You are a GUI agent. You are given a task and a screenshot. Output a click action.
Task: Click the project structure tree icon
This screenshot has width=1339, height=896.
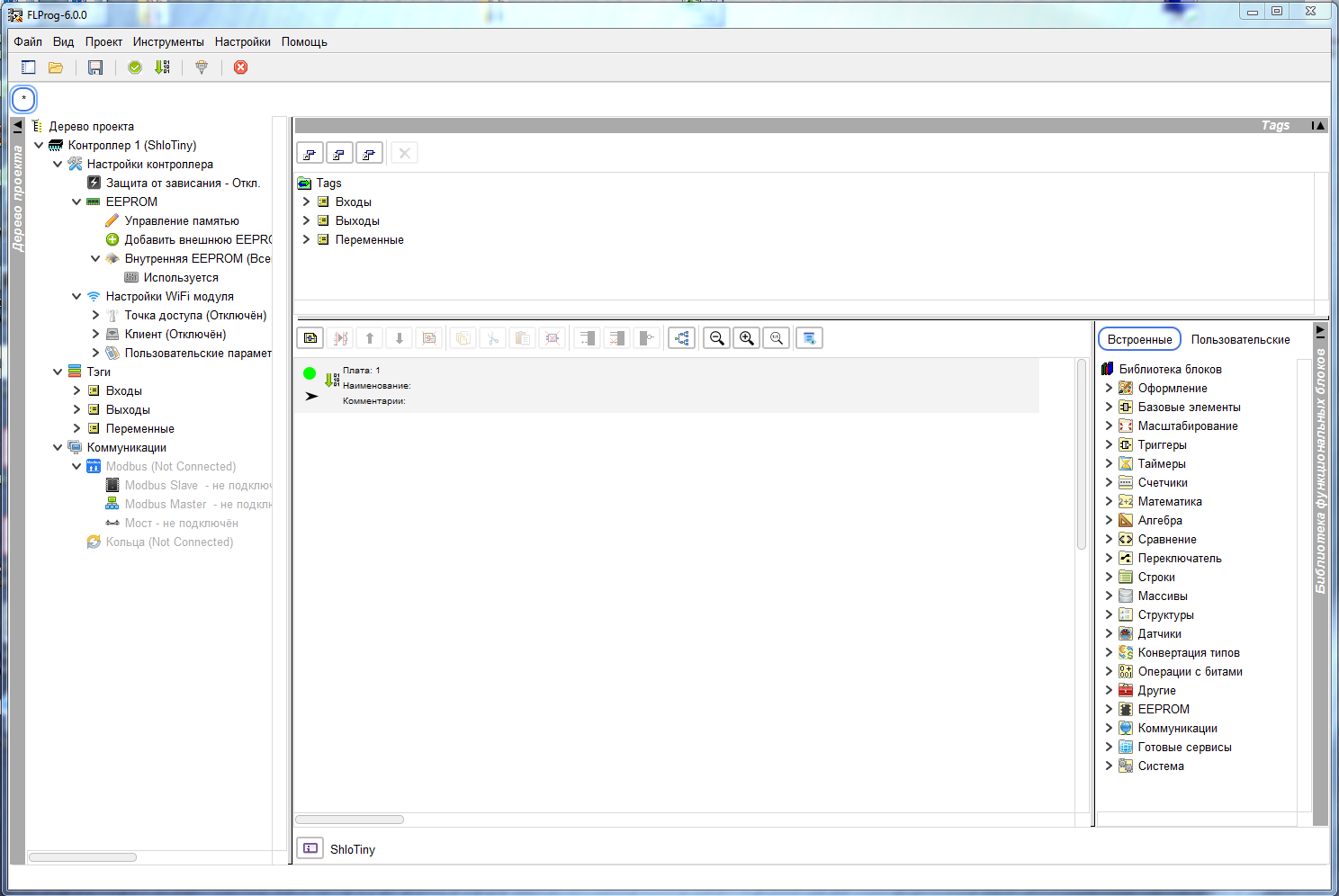coord(681,338)
